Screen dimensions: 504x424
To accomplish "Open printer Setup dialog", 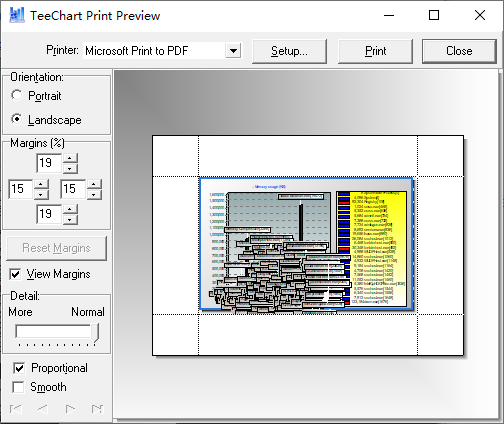I will point(289,51).
